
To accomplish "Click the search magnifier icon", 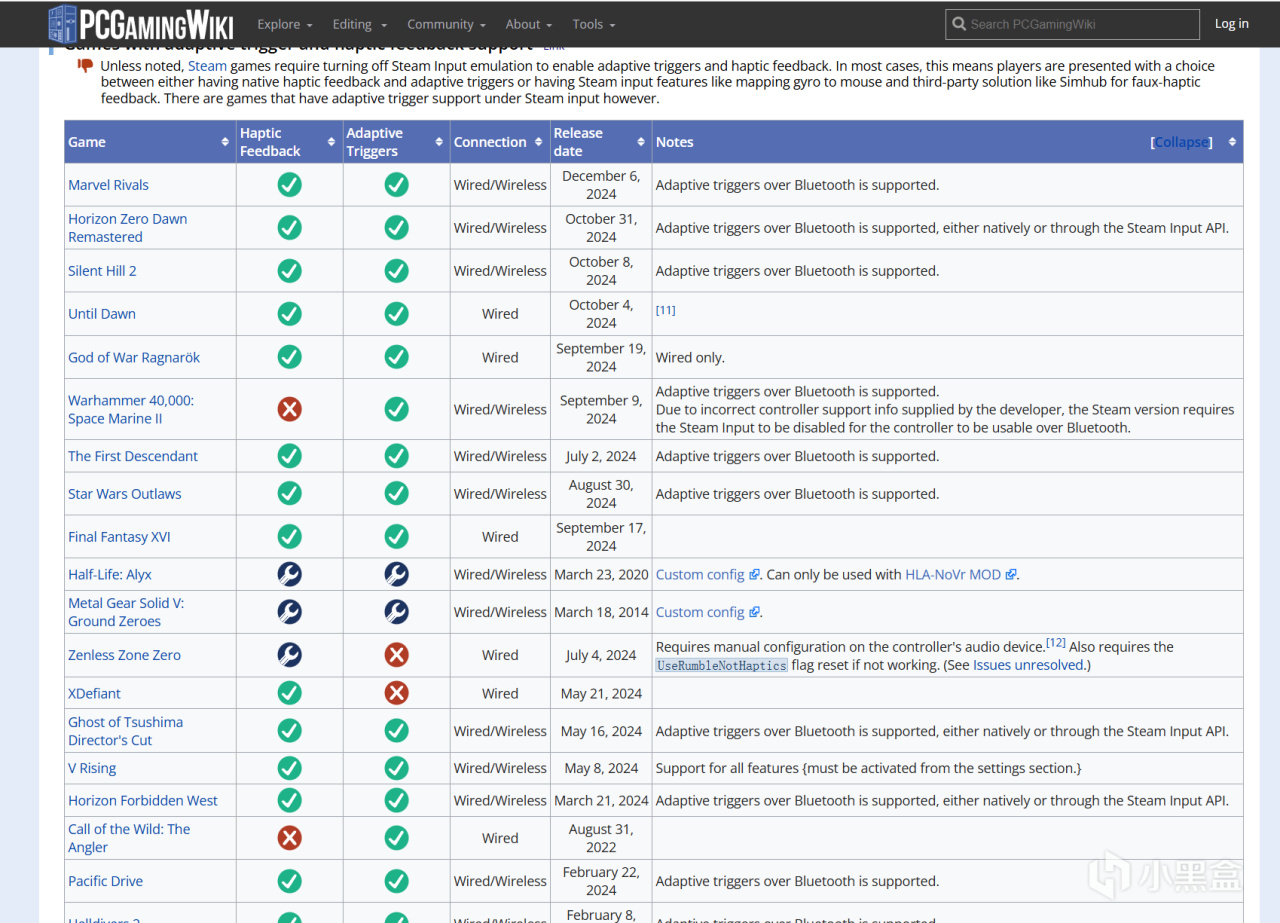I will coord(959,24).
